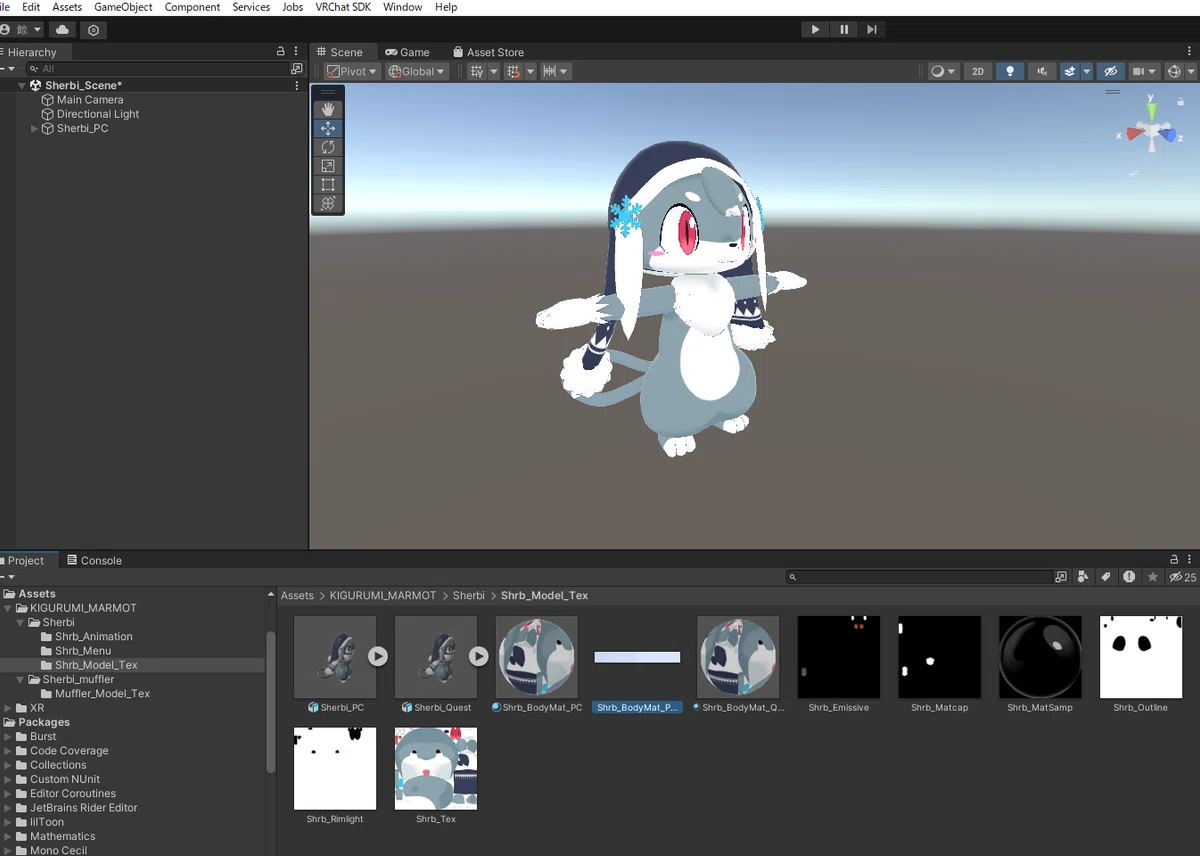Toggle scene lighting
The width and height of the screenshot is (1200, 856).
[1009, 71]
